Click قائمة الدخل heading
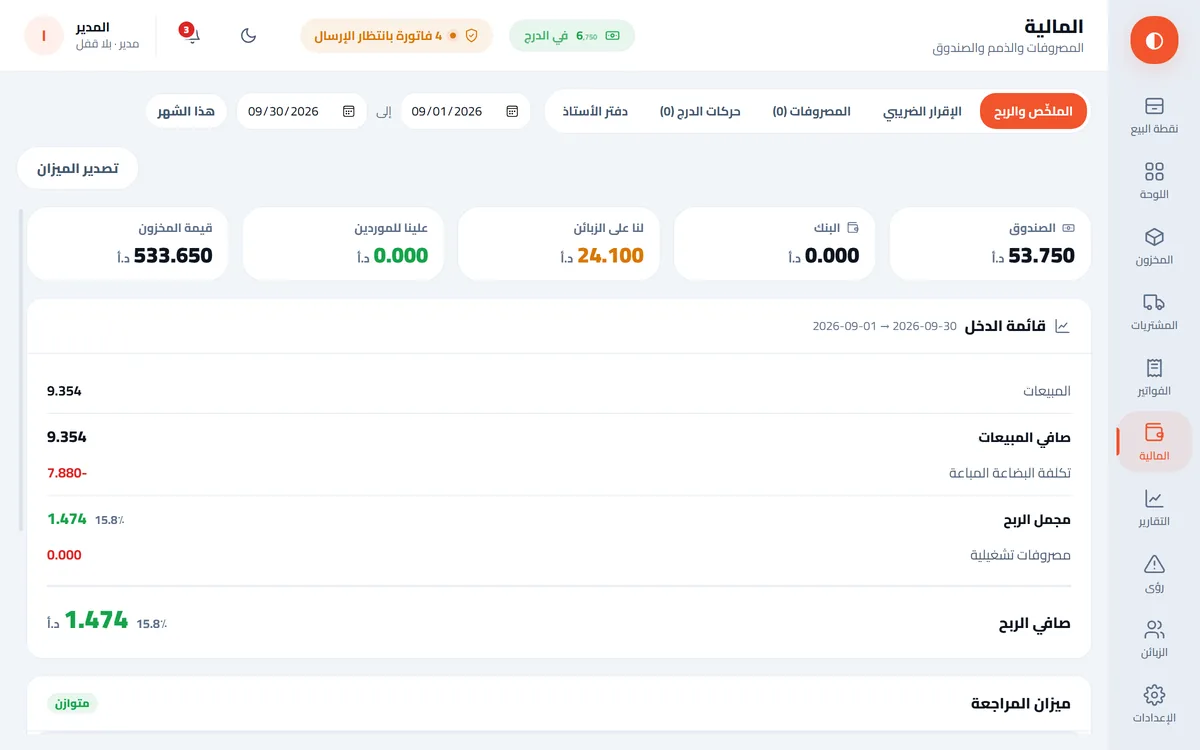1200x750 pixels. point(1005,326)
